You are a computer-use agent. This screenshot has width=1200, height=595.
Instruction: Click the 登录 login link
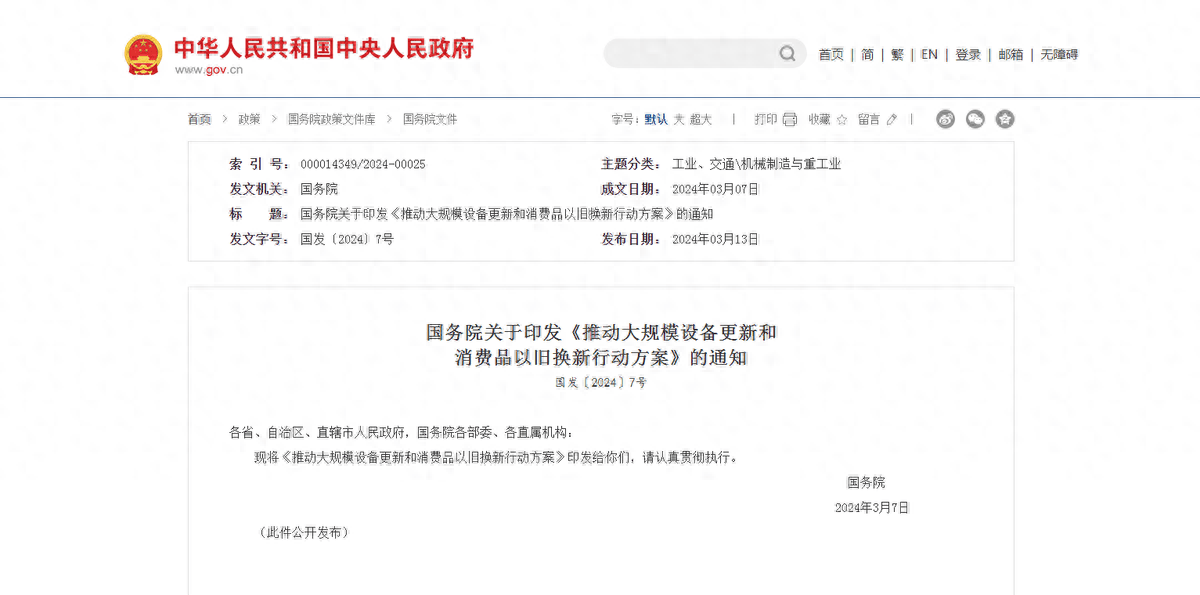tap(968, 55)
